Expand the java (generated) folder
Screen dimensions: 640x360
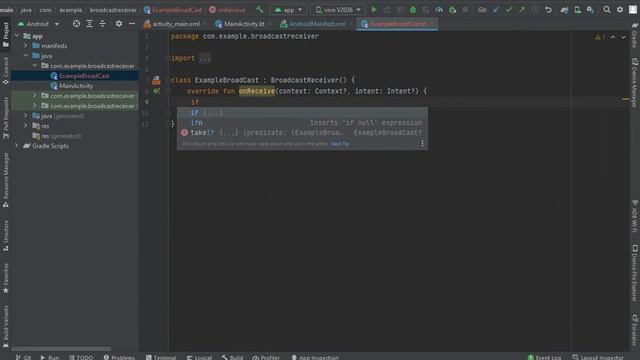(26, 116)
